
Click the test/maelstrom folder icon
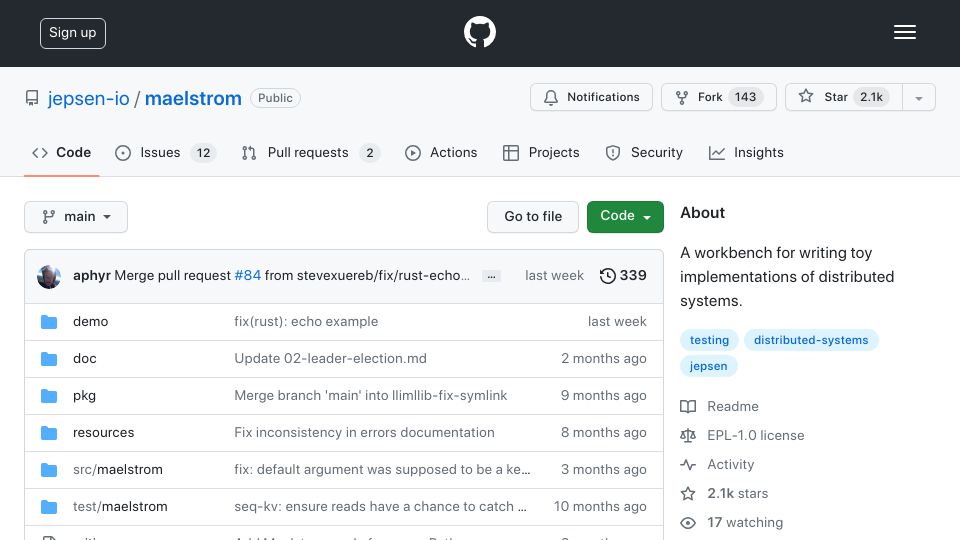[x=49, y=507]
